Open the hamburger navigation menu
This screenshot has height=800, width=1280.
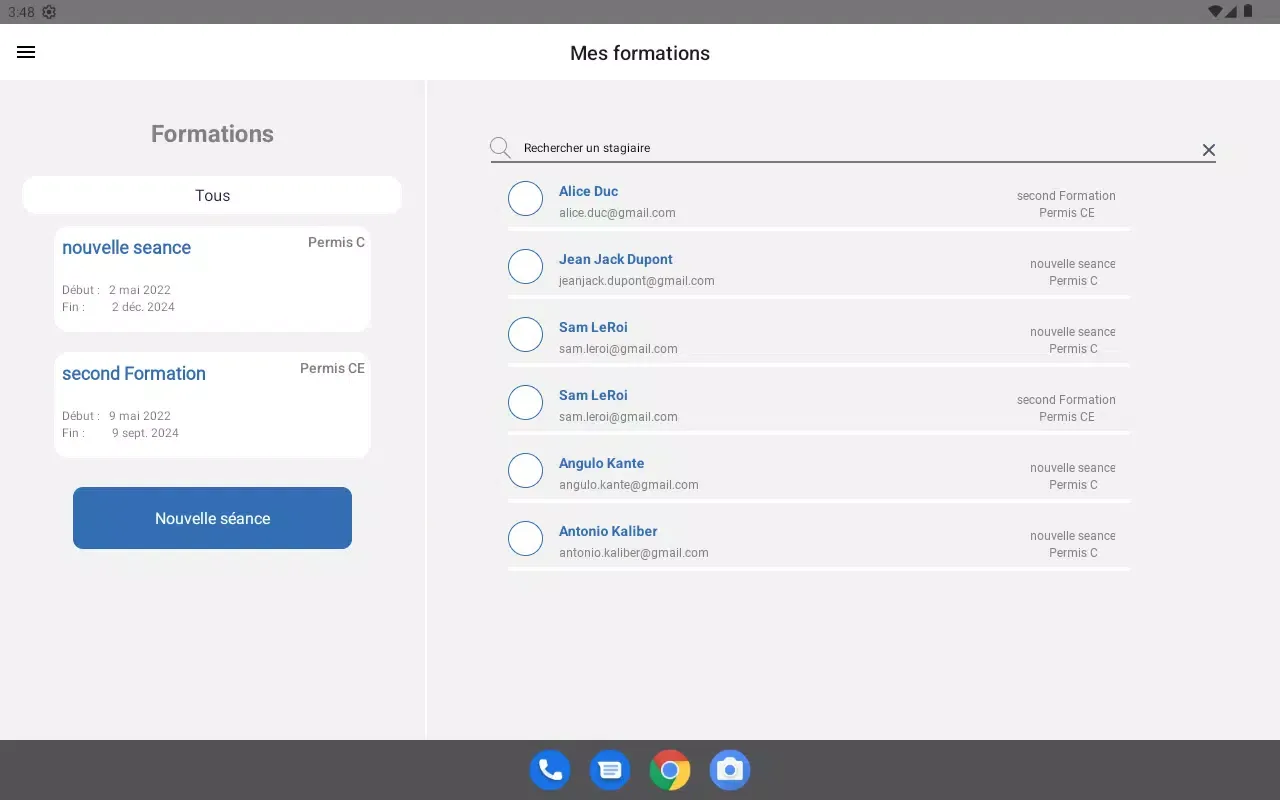(x=26, y=53)
